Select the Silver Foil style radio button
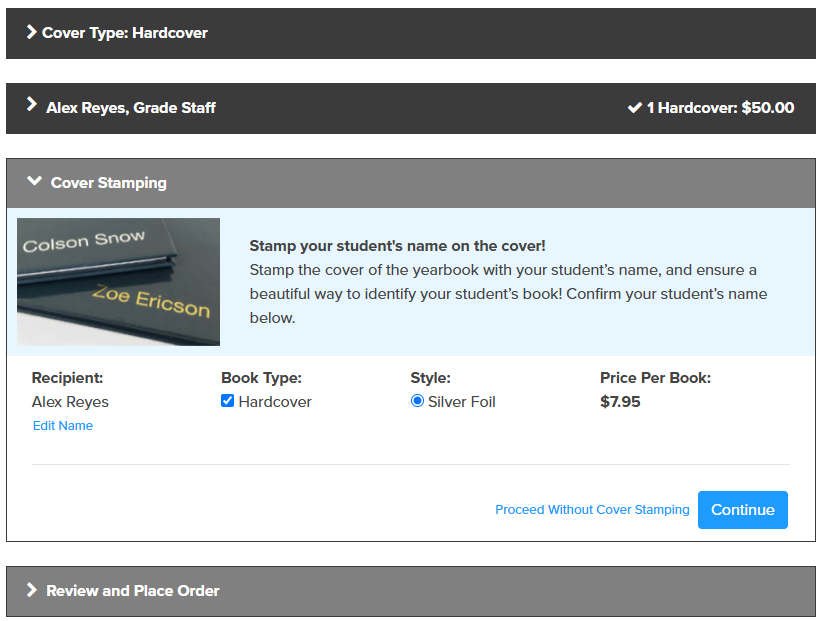Image resolution: width=822 pixels, height=621 pixels. pos(417,401)
